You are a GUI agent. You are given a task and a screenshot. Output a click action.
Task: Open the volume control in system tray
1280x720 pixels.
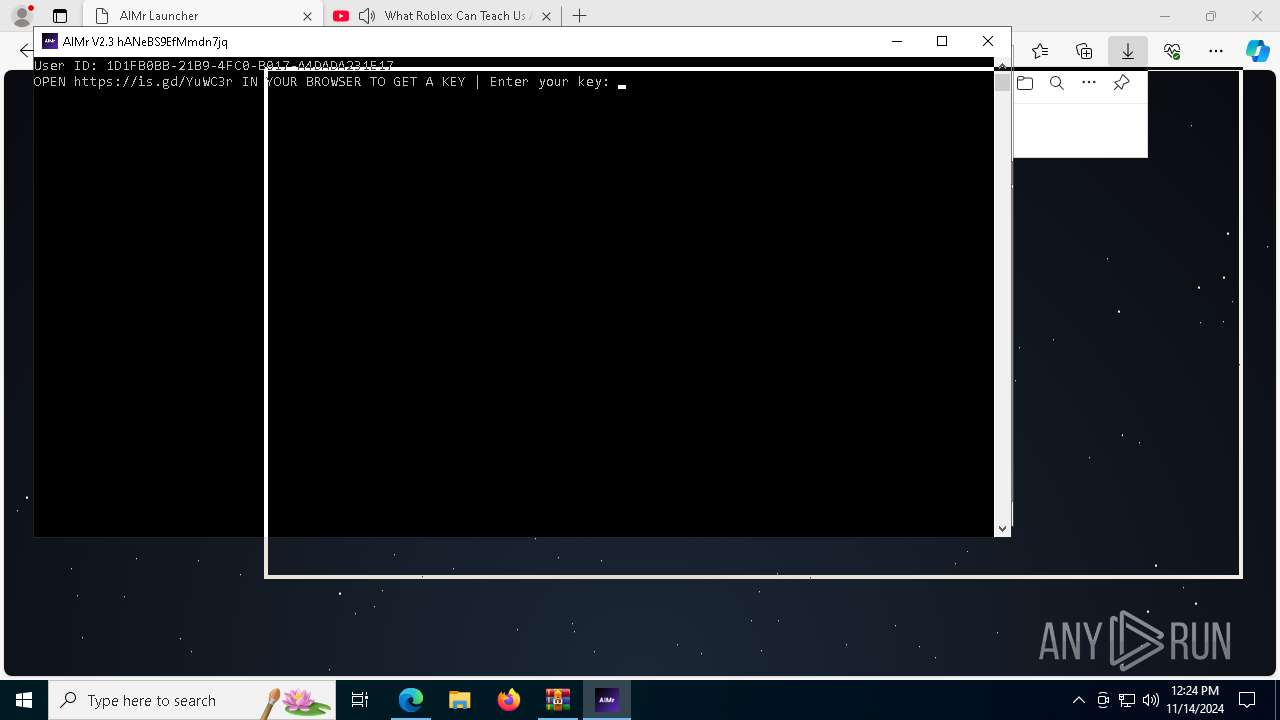click(x=1151, y=700)
